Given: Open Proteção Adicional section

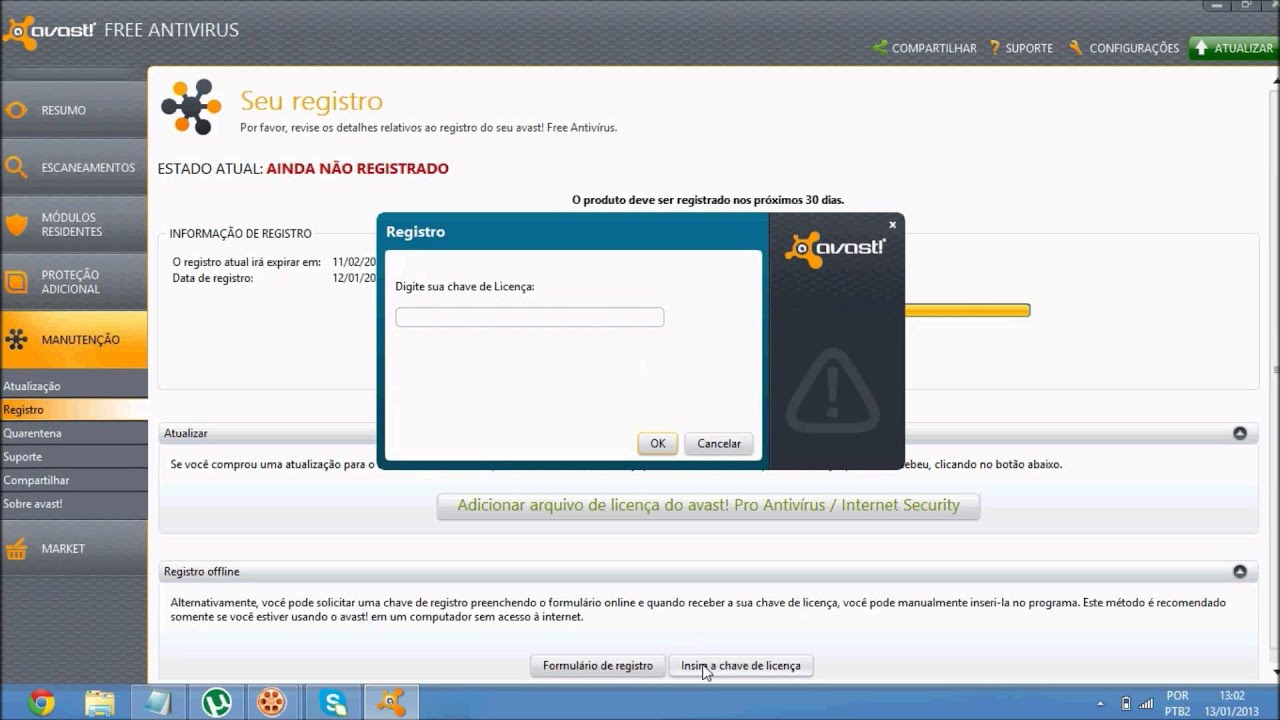Looking at the screenshot, I should (74, 282).
